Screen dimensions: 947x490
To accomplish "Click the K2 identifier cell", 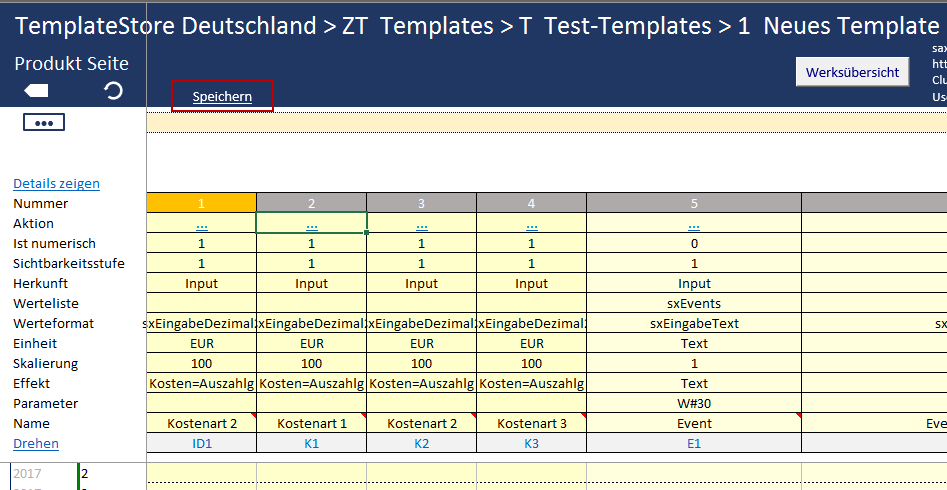I will pos(421,443).
